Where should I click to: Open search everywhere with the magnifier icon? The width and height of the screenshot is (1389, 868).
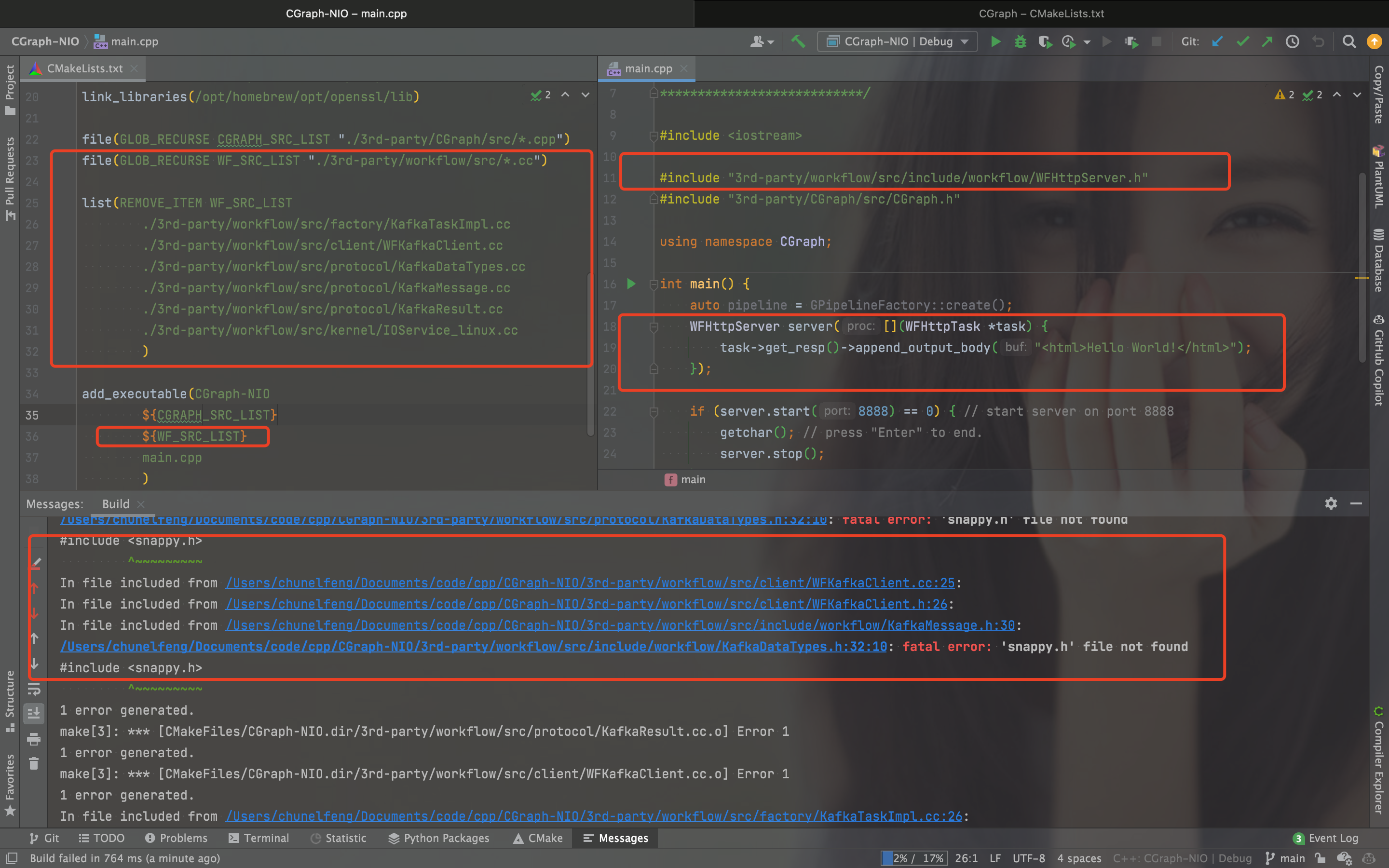tap(1349, 41)
